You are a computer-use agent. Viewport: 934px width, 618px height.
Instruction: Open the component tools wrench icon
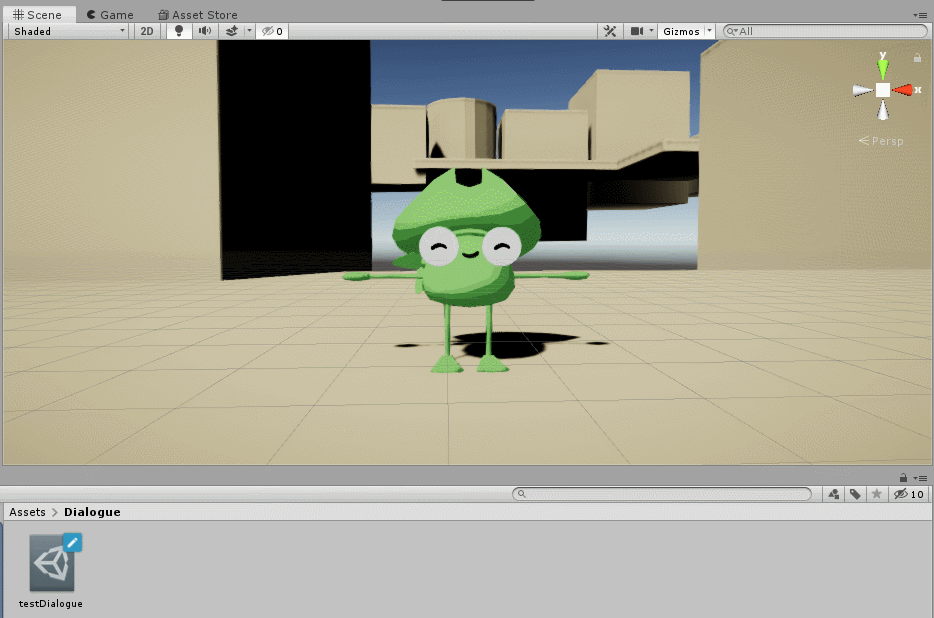tap(610, 31)
